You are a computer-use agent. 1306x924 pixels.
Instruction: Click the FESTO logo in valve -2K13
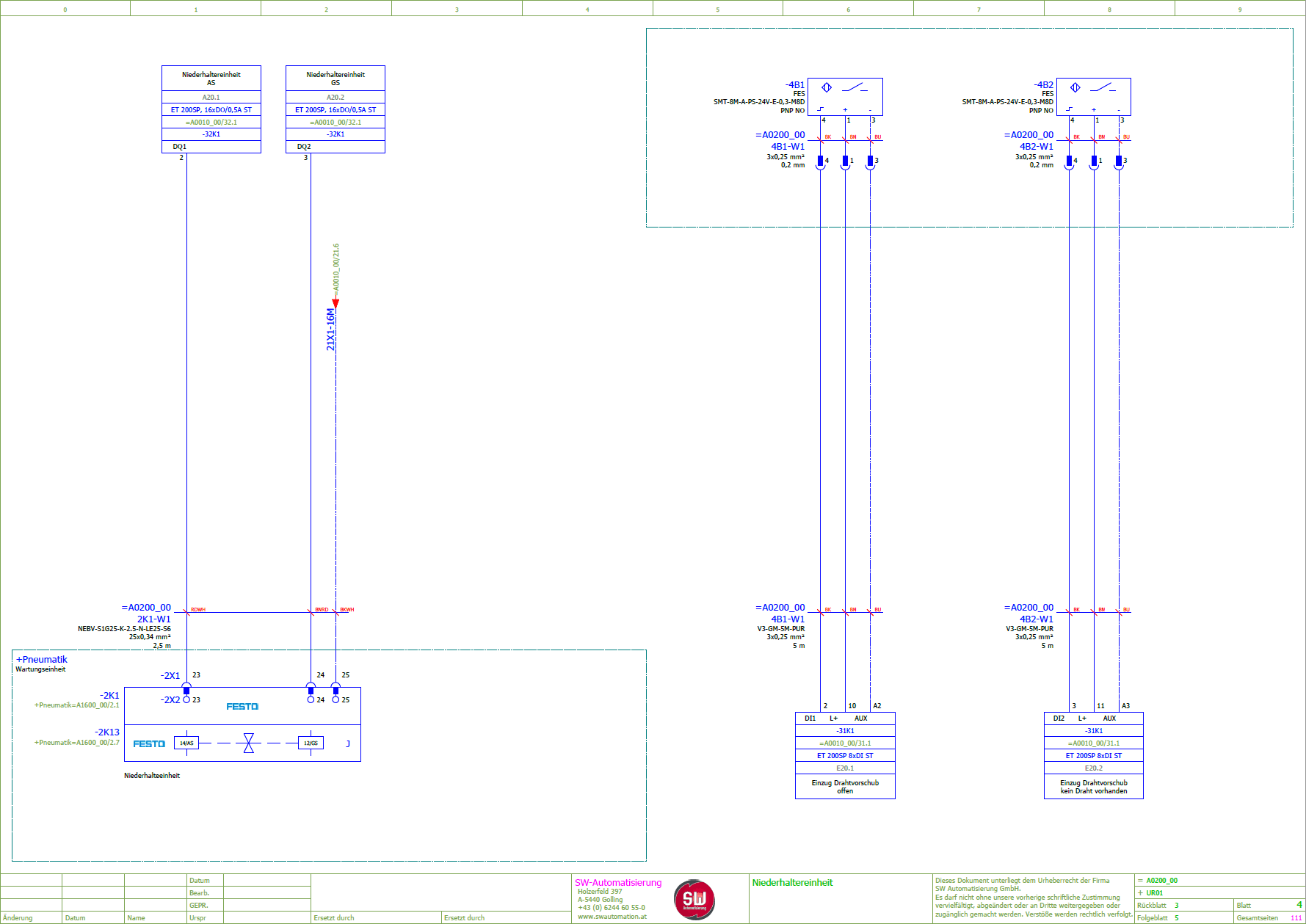tap(149, 744)
